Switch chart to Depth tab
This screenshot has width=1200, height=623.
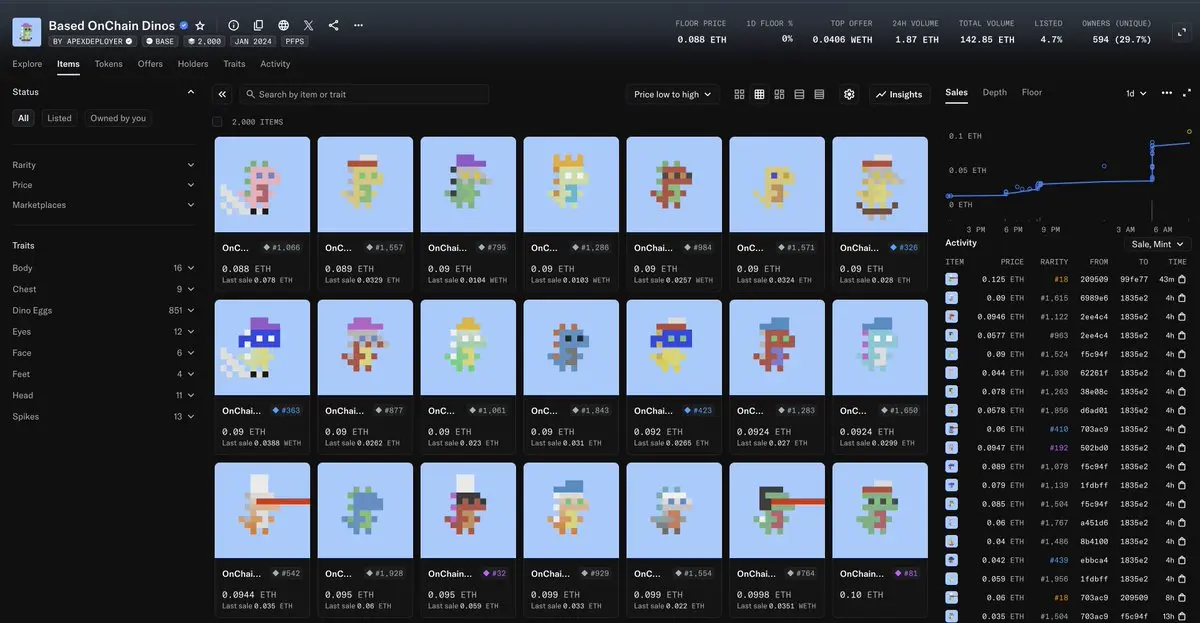point(995,92)
